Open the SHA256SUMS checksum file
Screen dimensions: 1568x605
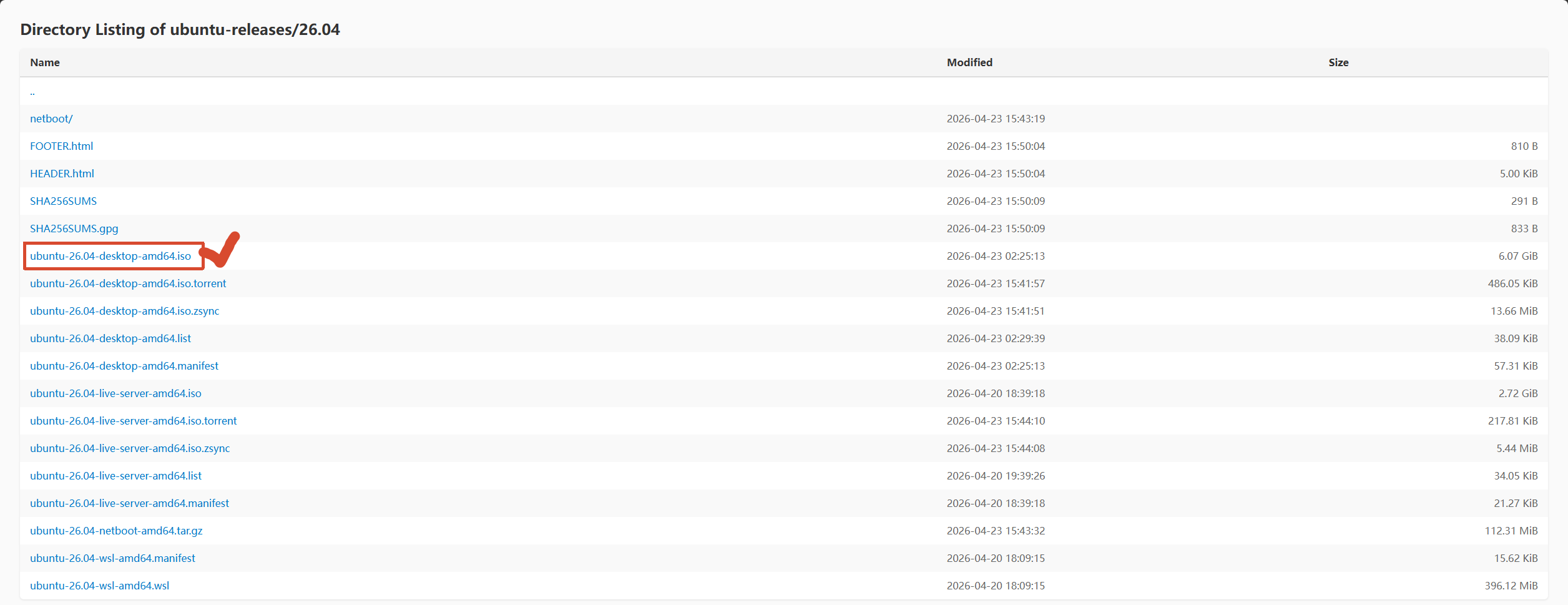point(63,201)
